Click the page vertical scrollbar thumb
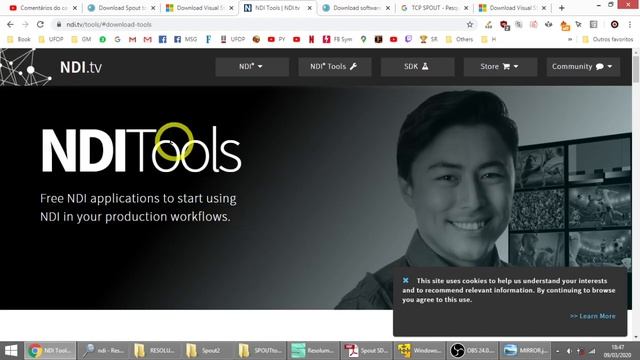This screenshot has height=360, width=640. point(636,69)
